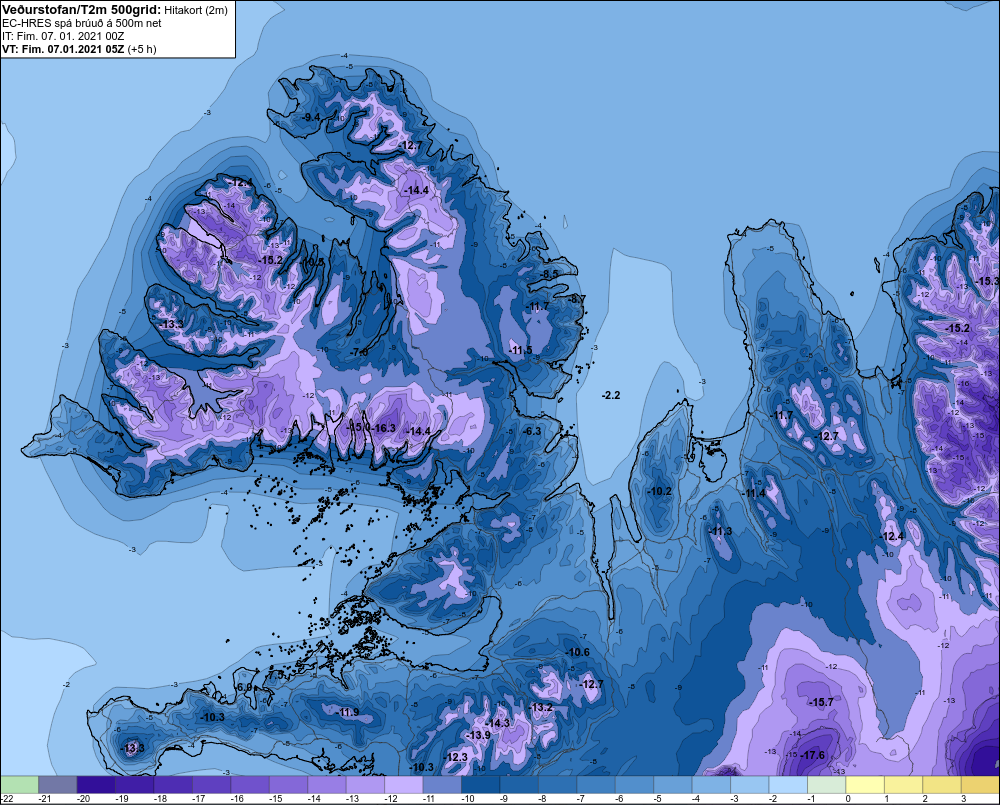Click the -12.3 temperature reading
The height and width of the screenshot is (805, 1000).
(455, 757)
